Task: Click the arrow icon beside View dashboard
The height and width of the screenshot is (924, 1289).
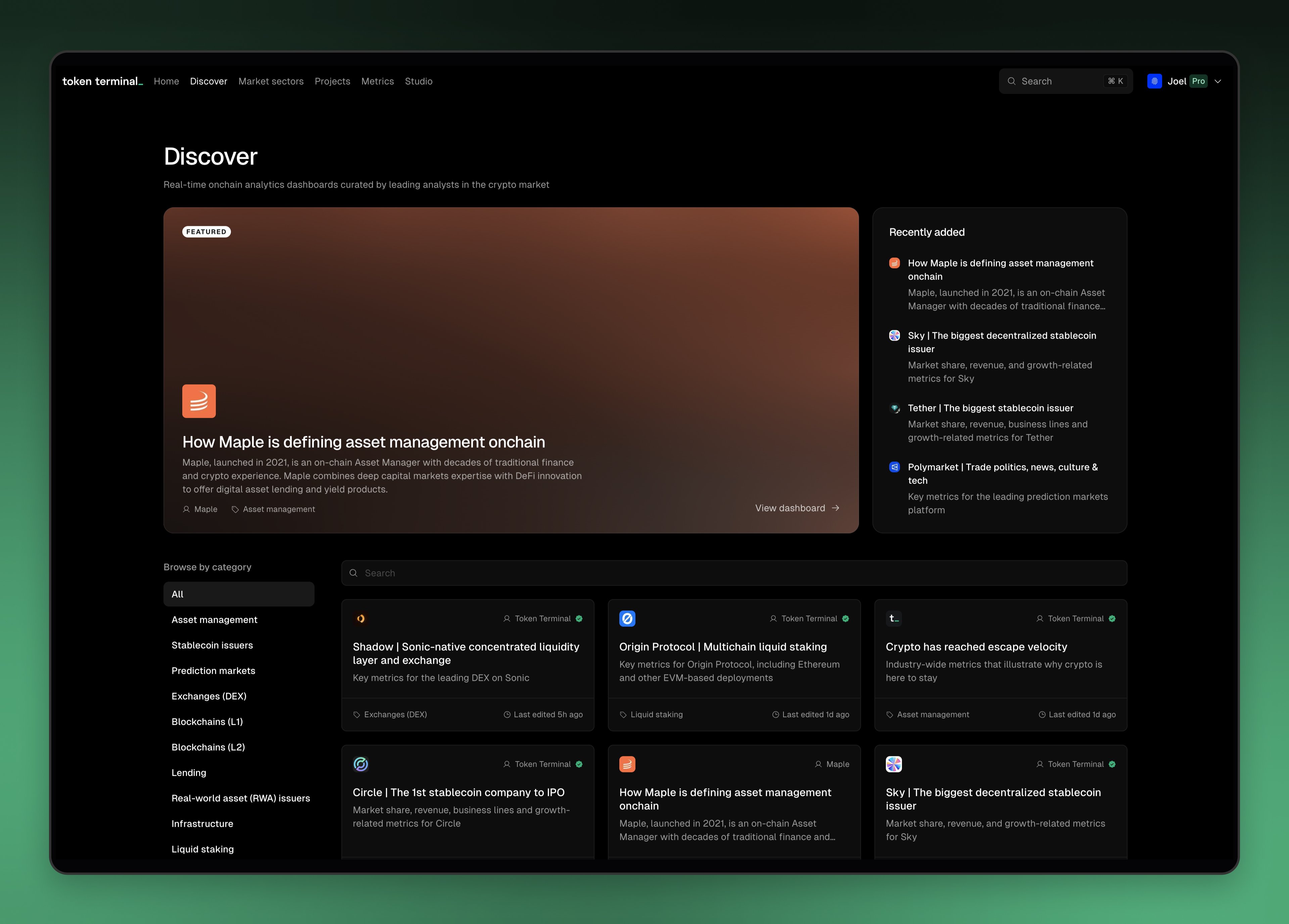Action: [x=836, y=508]
